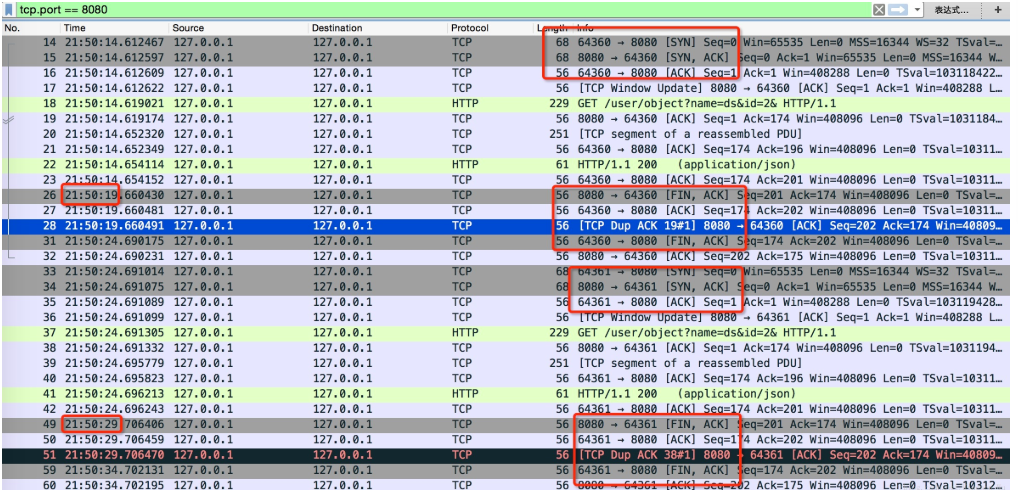The image size is (1018, 490).
Task: Clear the tcp.port display filter
Action: (x=879, y=9)
